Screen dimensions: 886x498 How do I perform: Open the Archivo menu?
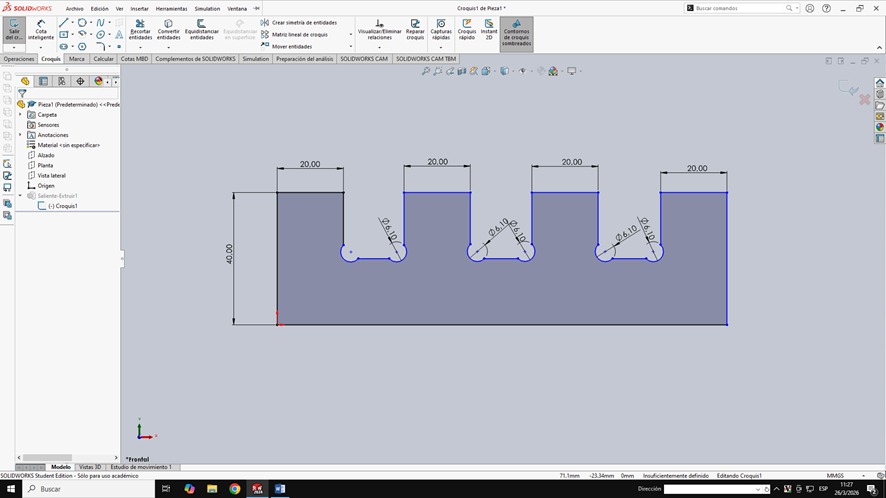click(x=74, y=8)
